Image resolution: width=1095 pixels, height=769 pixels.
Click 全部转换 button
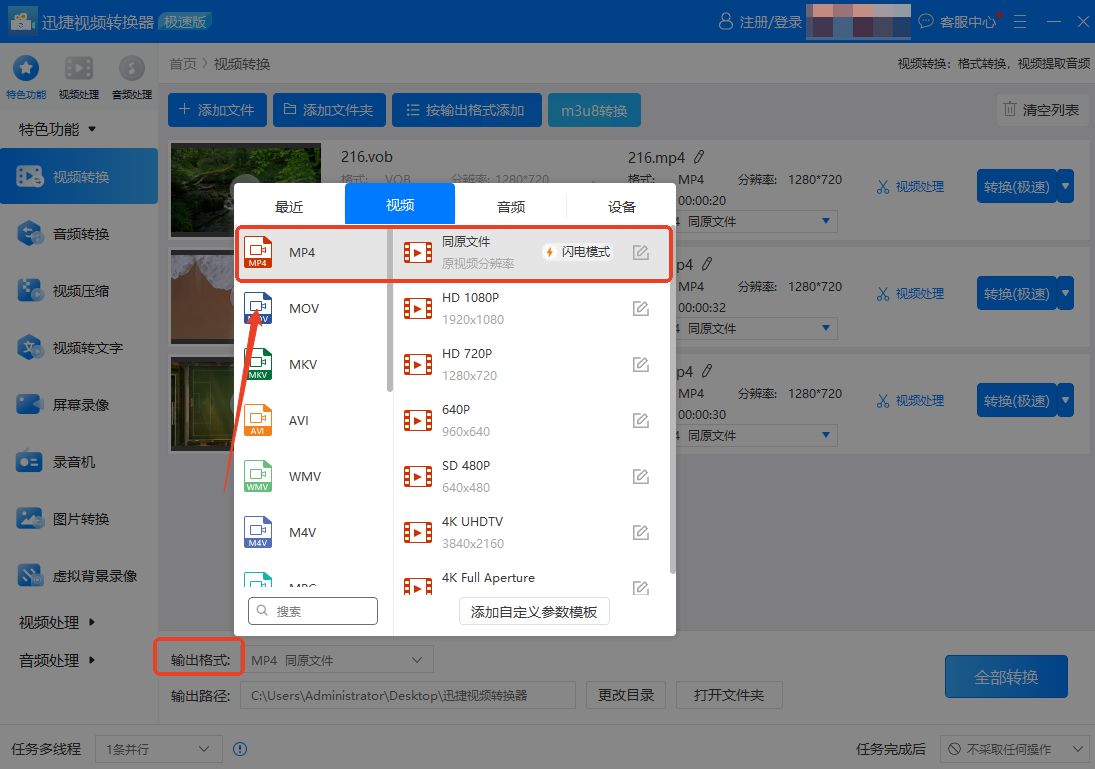[x=1006, y=677]
